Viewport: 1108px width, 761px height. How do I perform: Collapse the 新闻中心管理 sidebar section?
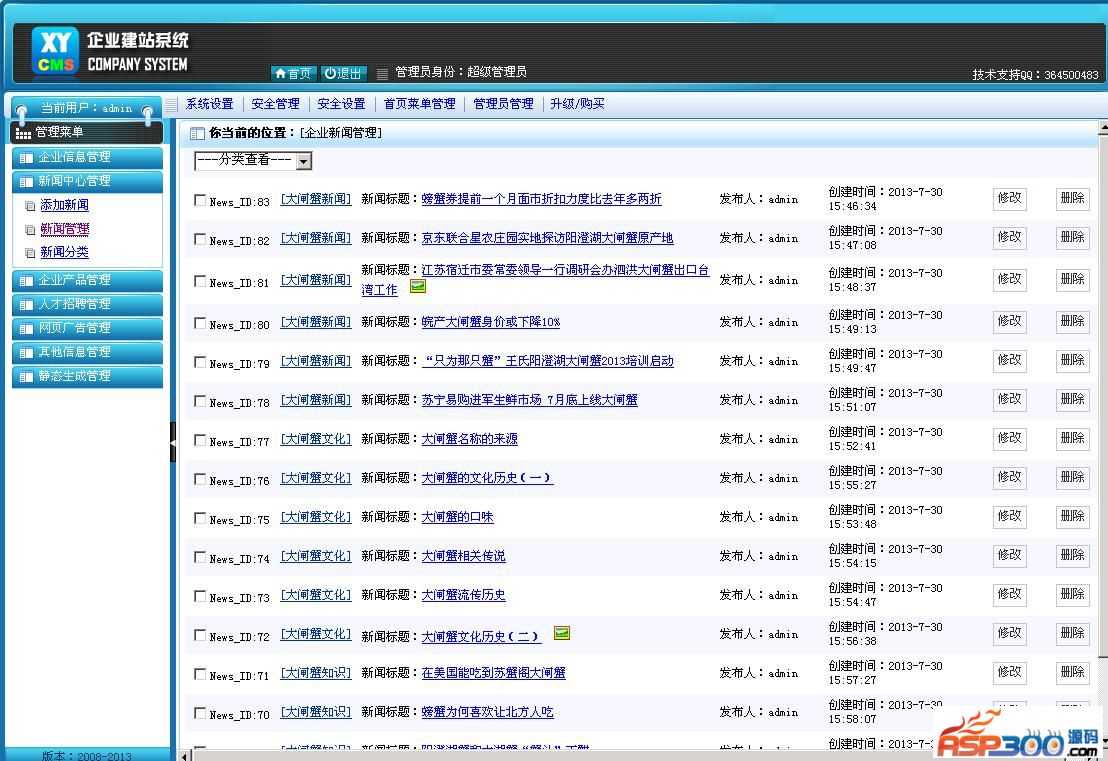click(x=87, y=181)
